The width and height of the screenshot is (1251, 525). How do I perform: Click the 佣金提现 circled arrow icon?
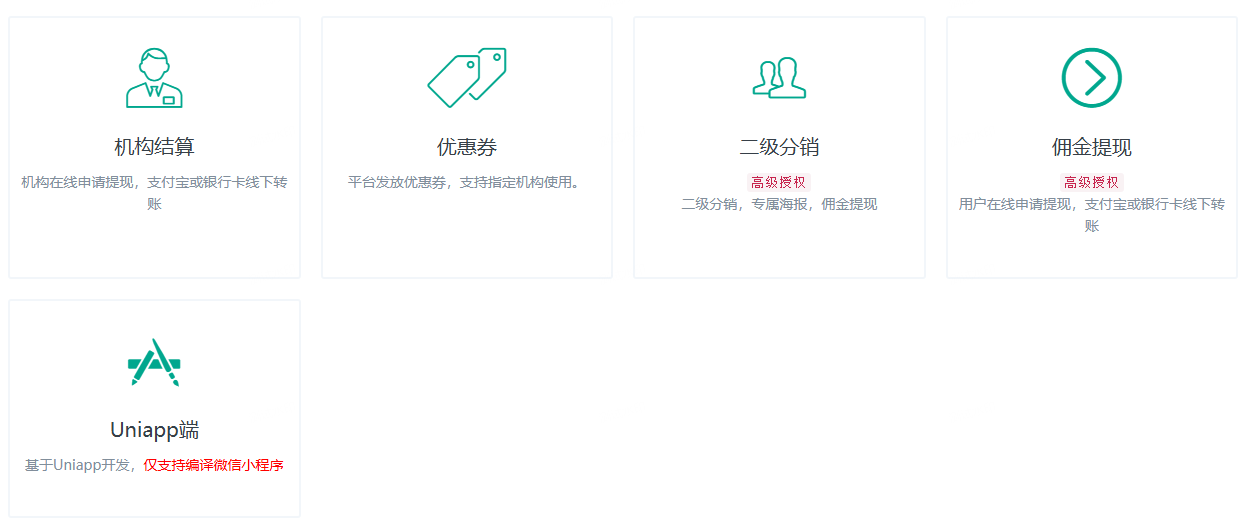pos(1091,78)
